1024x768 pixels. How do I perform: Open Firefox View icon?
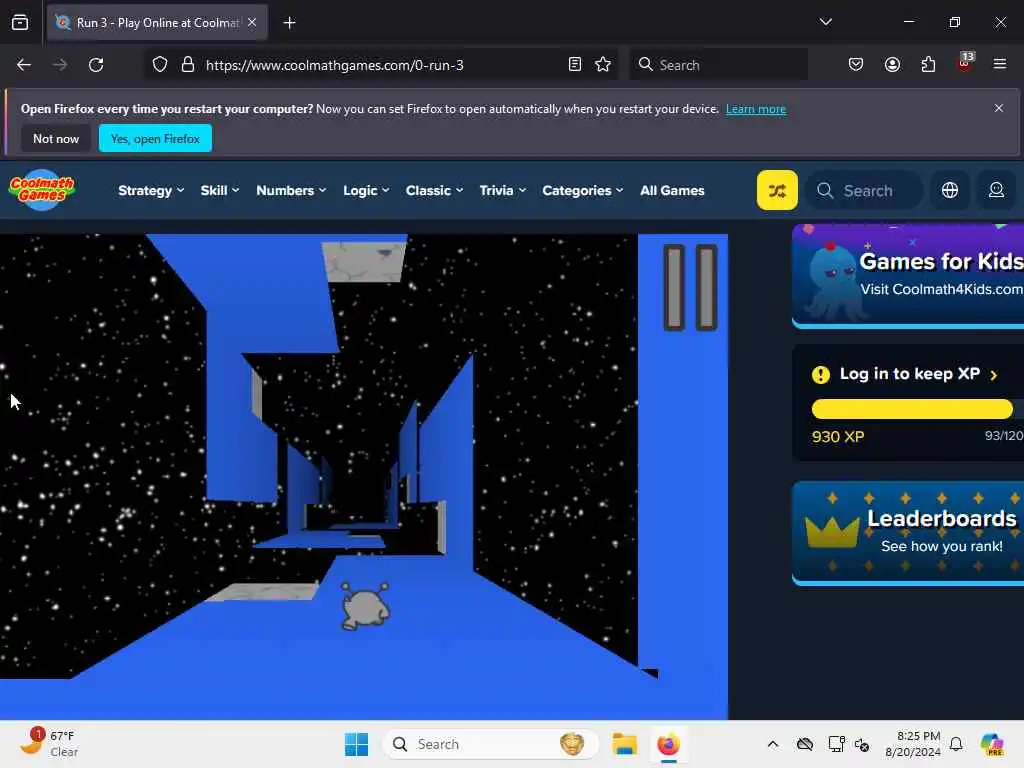pyautogui.click(x=20, y=22)
